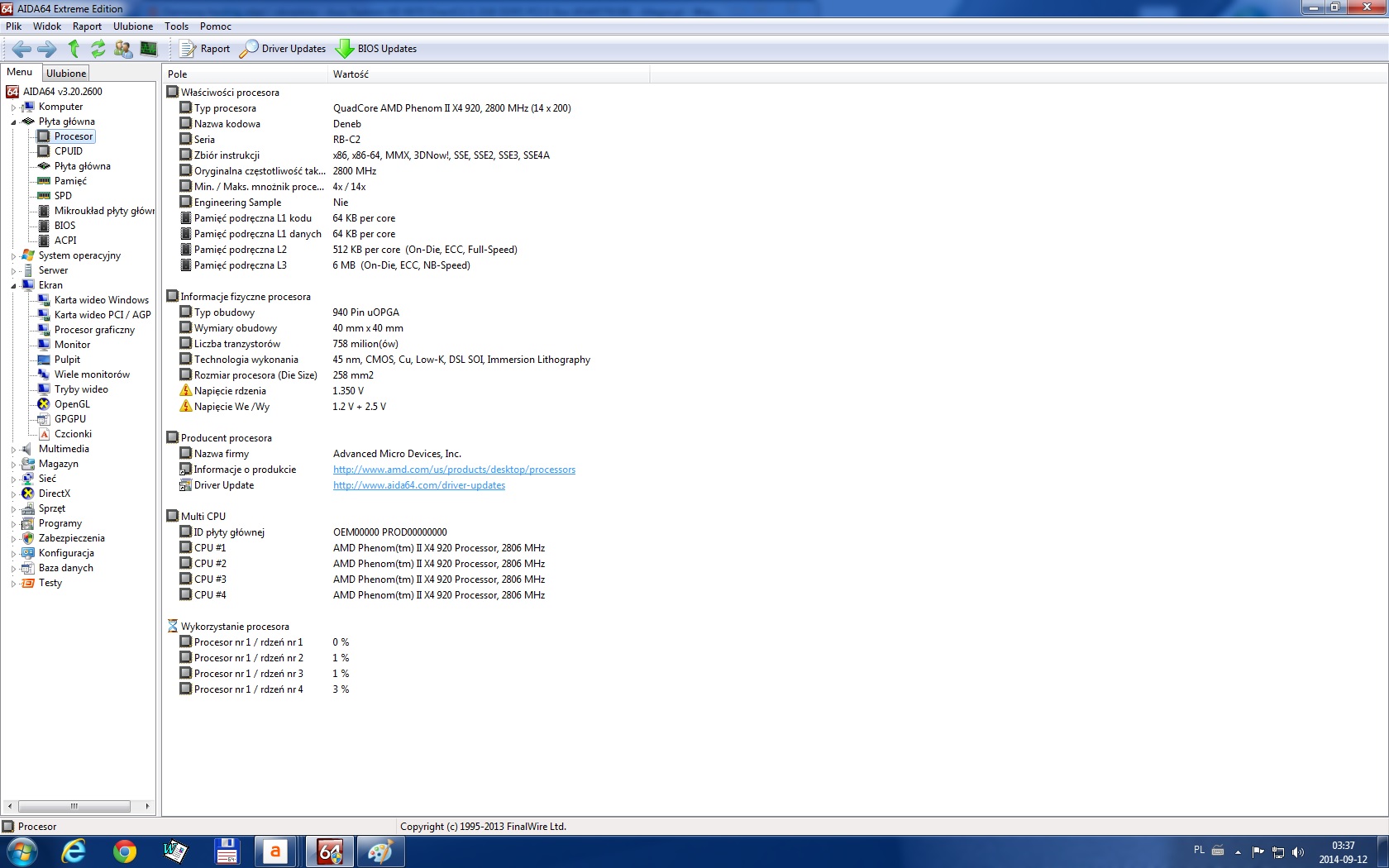This screenshot has height=868, width=1389.
Task: Select the CPU #3 row
Action: point(362,579)
